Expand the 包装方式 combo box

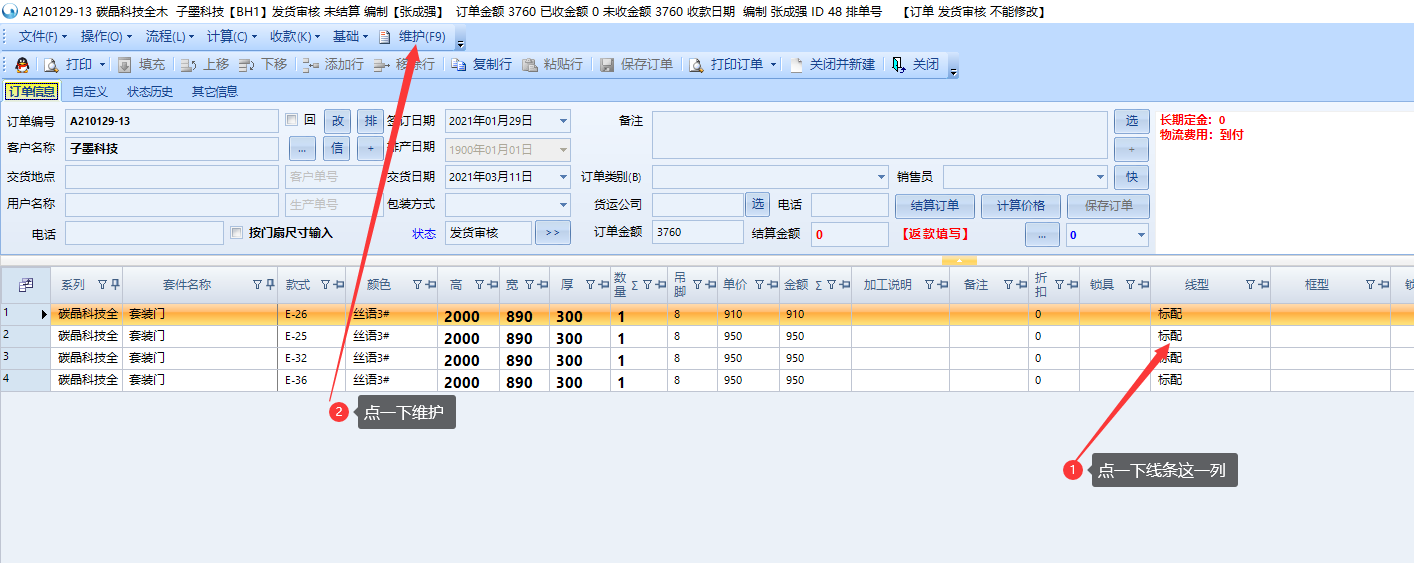point(563,205)
